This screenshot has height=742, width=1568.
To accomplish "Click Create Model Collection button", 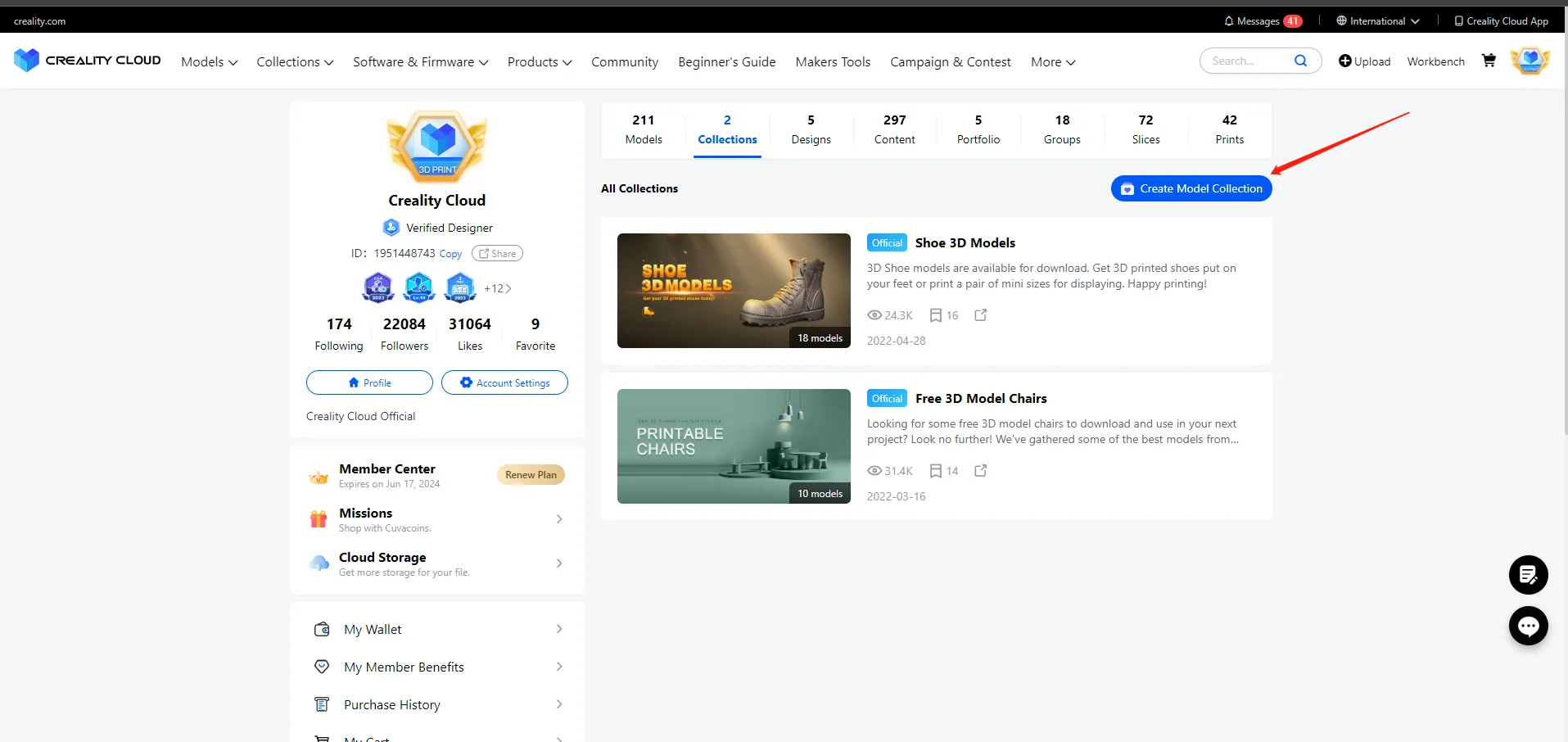I will (1191, 188).
